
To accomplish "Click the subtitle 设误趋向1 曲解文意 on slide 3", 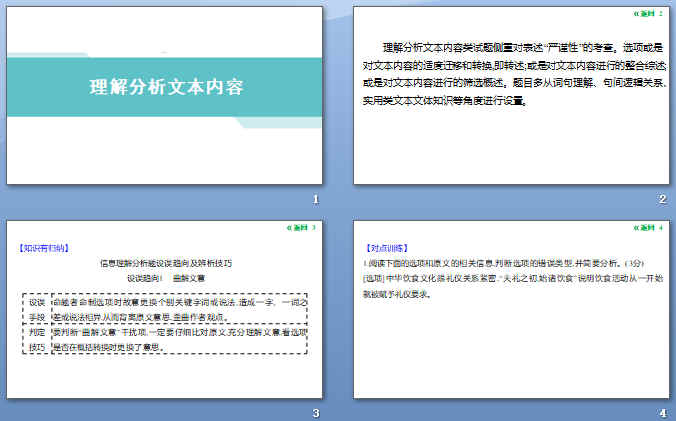I will [165, 278].
